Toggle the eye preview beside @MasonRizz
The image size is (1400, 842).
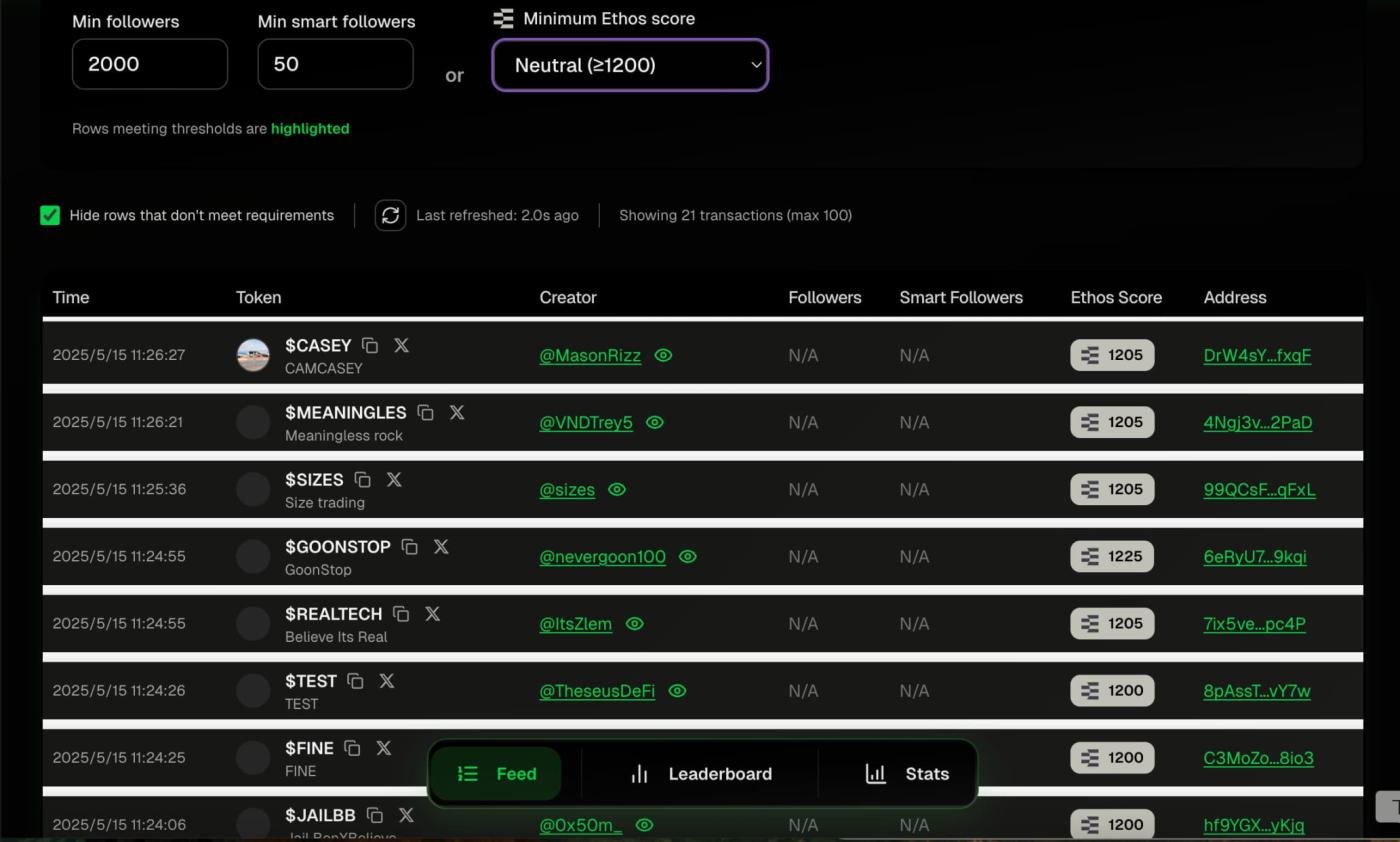(662, 355)
